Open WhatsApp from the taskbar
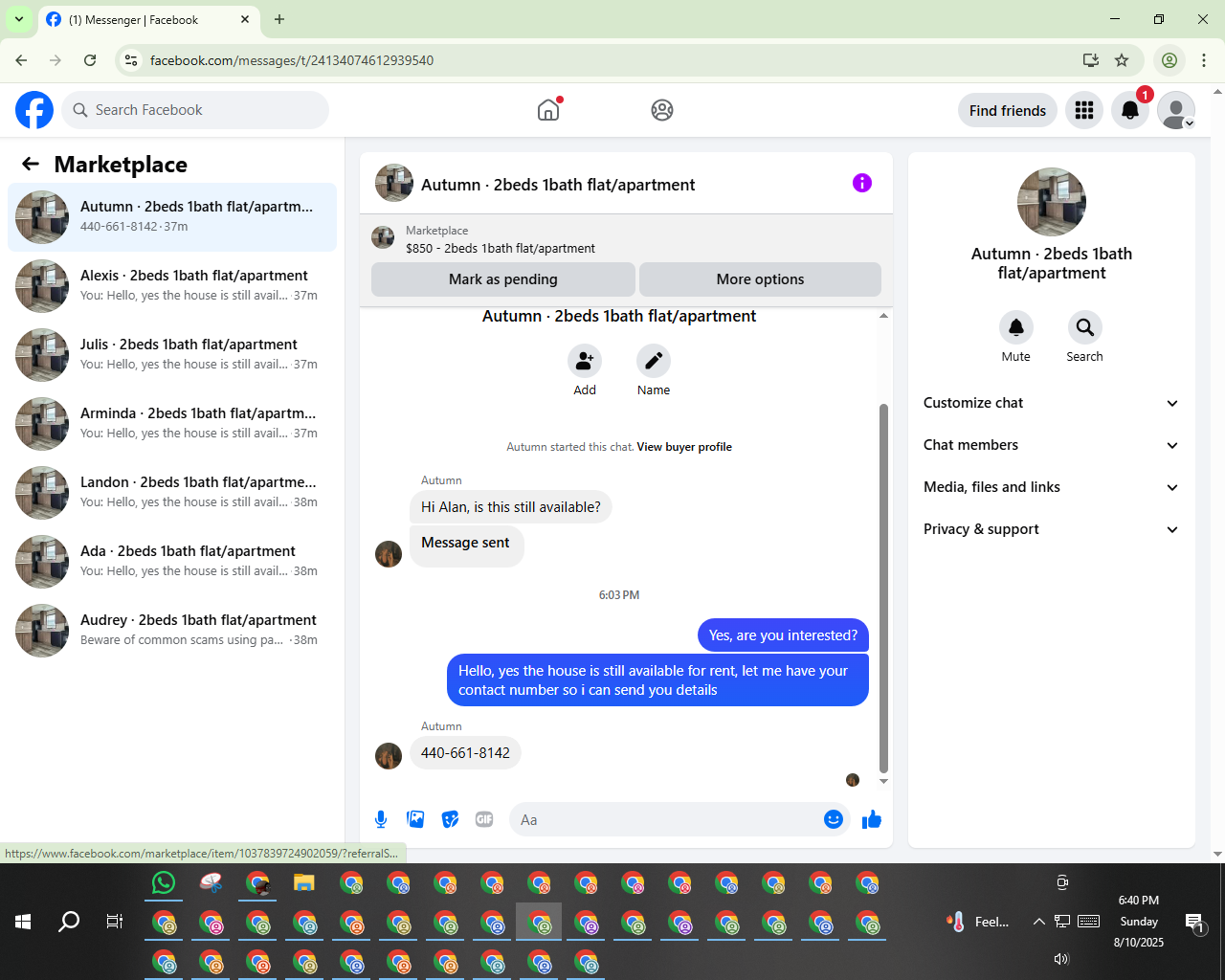The width and height of the screenshot is (1225, 980). point(164,882)
